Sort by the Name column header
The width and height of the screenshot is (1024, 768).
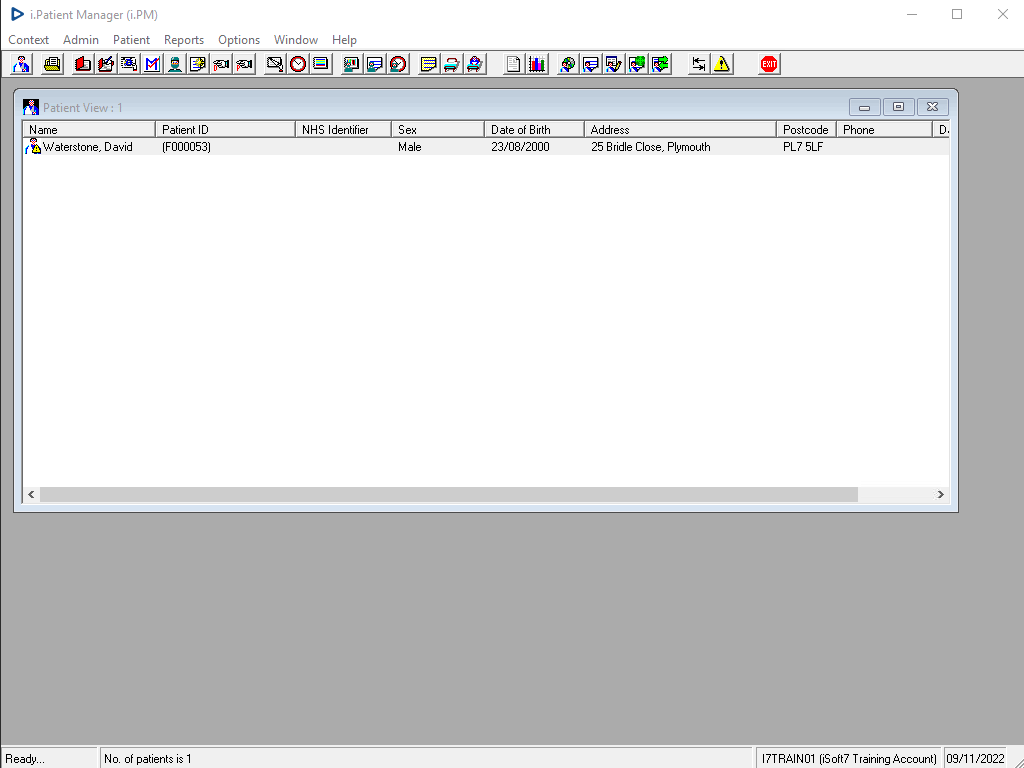pyautogui.click(x=89, y=129)
